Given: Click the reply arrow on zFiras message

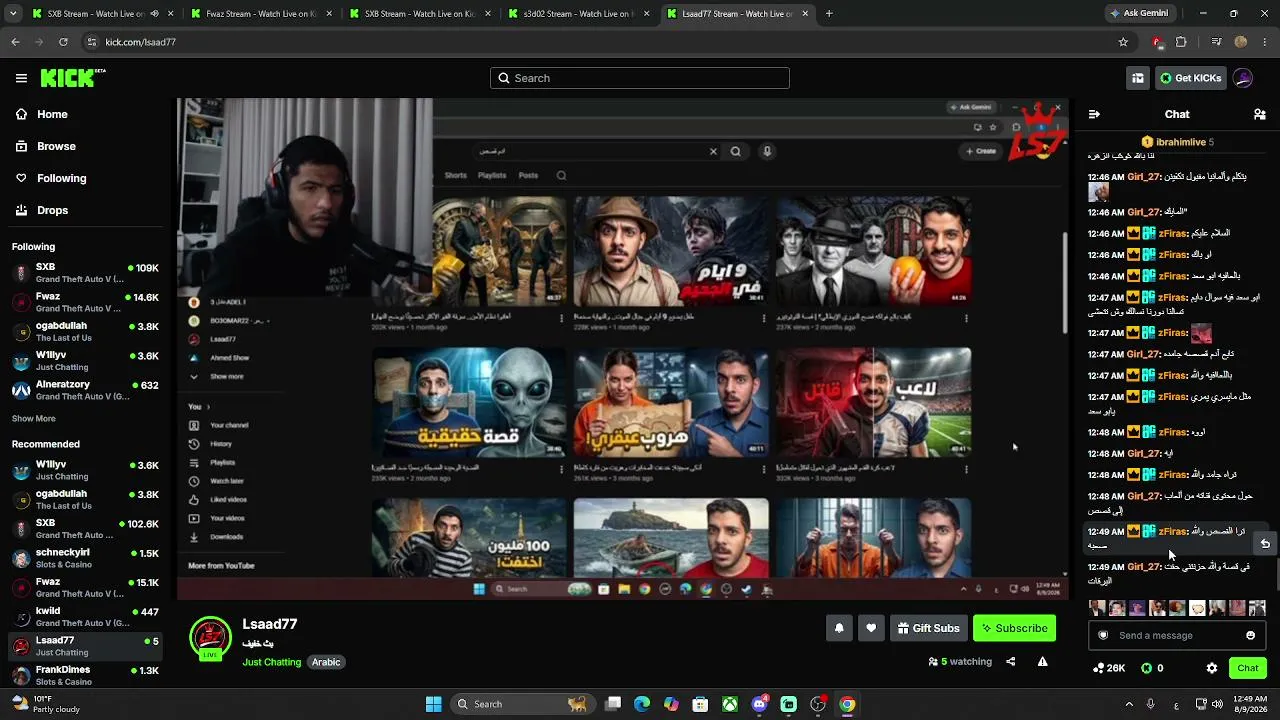Looking at the screenshot, I should 1265,544.
